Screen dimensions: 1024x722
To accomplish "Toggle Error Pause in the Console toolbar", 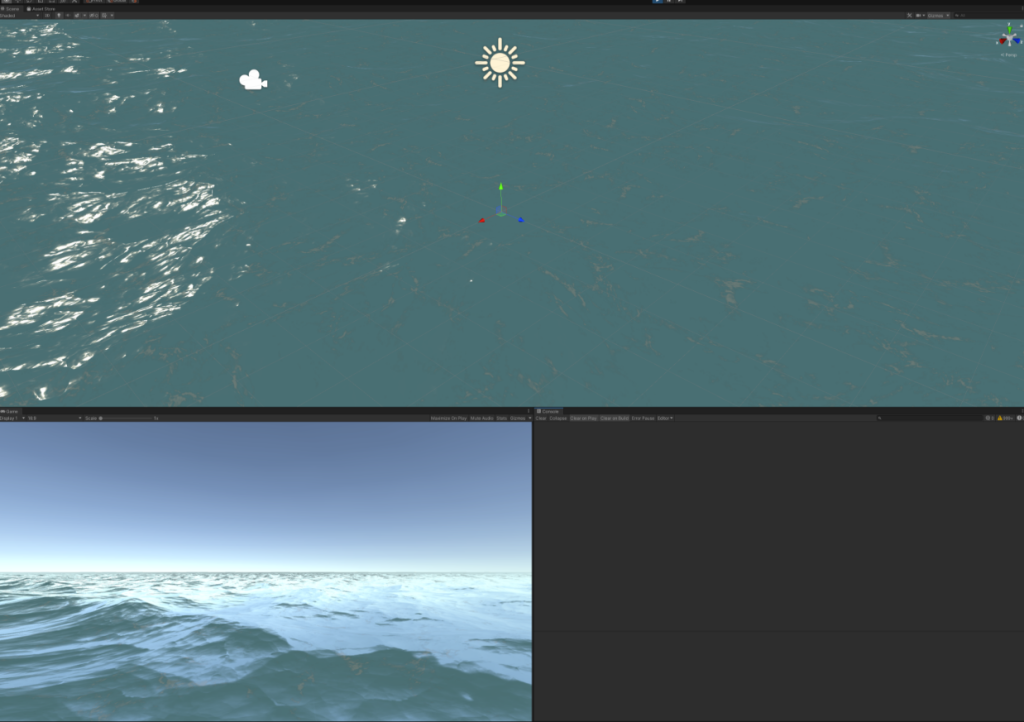I will click(642, 418).
